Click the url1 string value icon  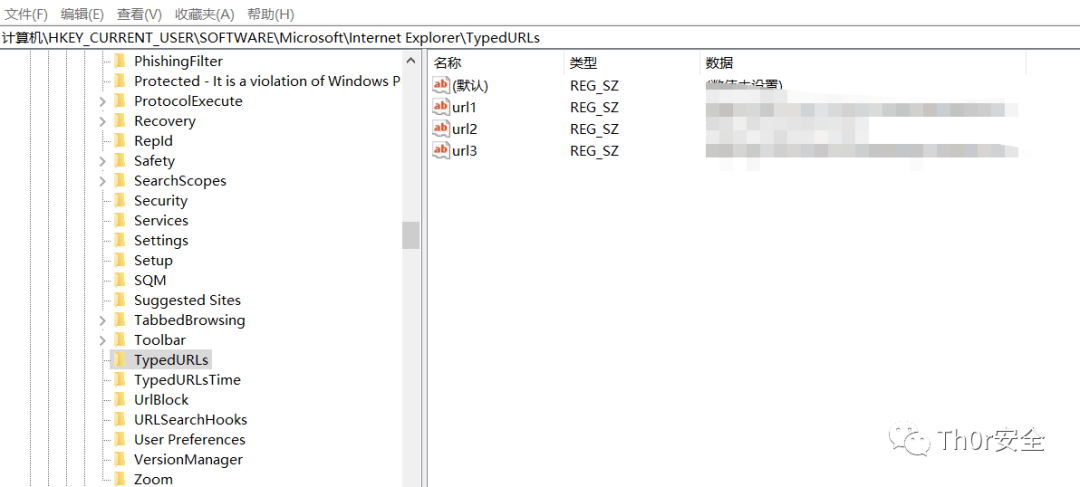(441, 106)
